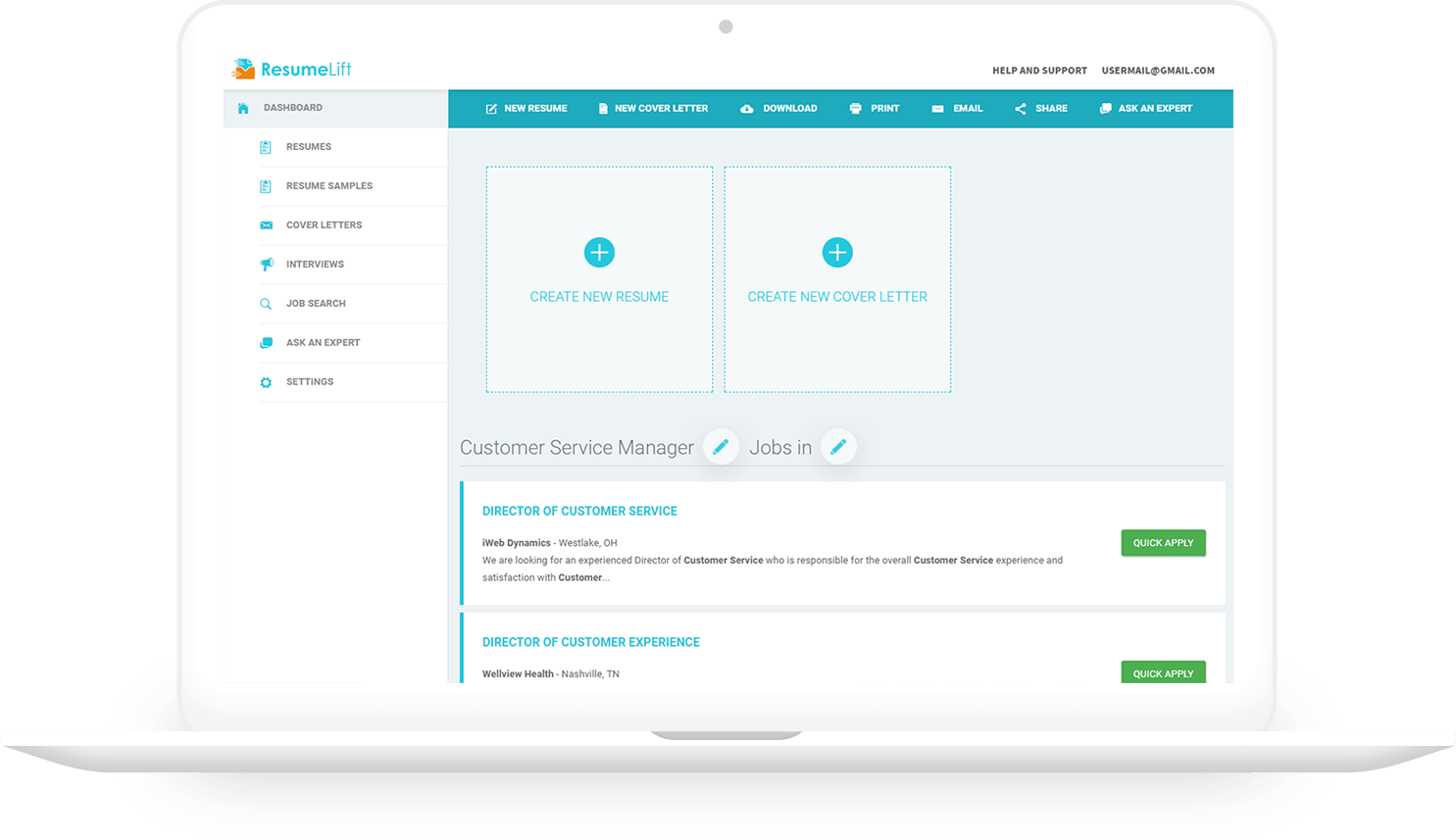Image resolution: width=1456 pixels, height=840 pixels.
Task: Click the Wellview Health company name
Action: click(518, 674)
